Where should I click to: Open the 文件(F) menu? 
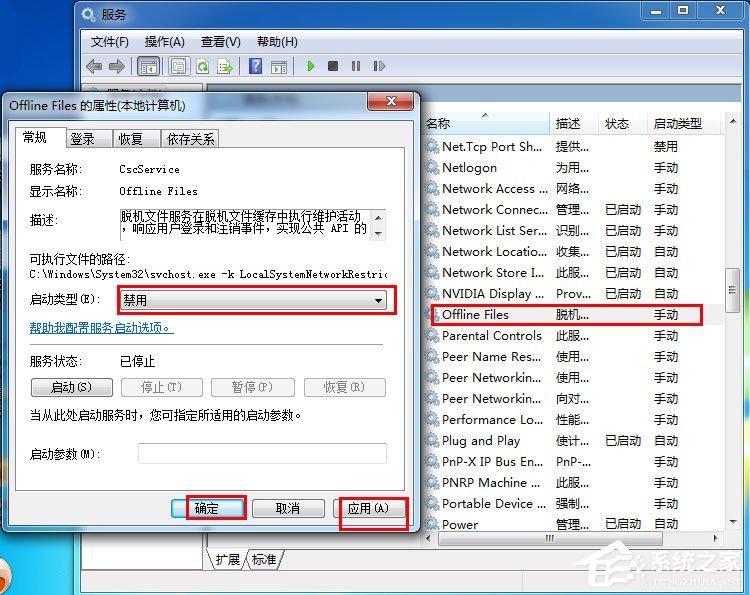pos(110,42)
